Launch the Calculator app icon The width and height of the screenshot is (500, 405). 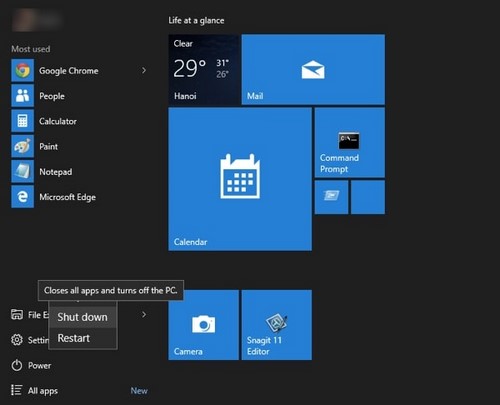pyautogui.click(x=23, y=121)
